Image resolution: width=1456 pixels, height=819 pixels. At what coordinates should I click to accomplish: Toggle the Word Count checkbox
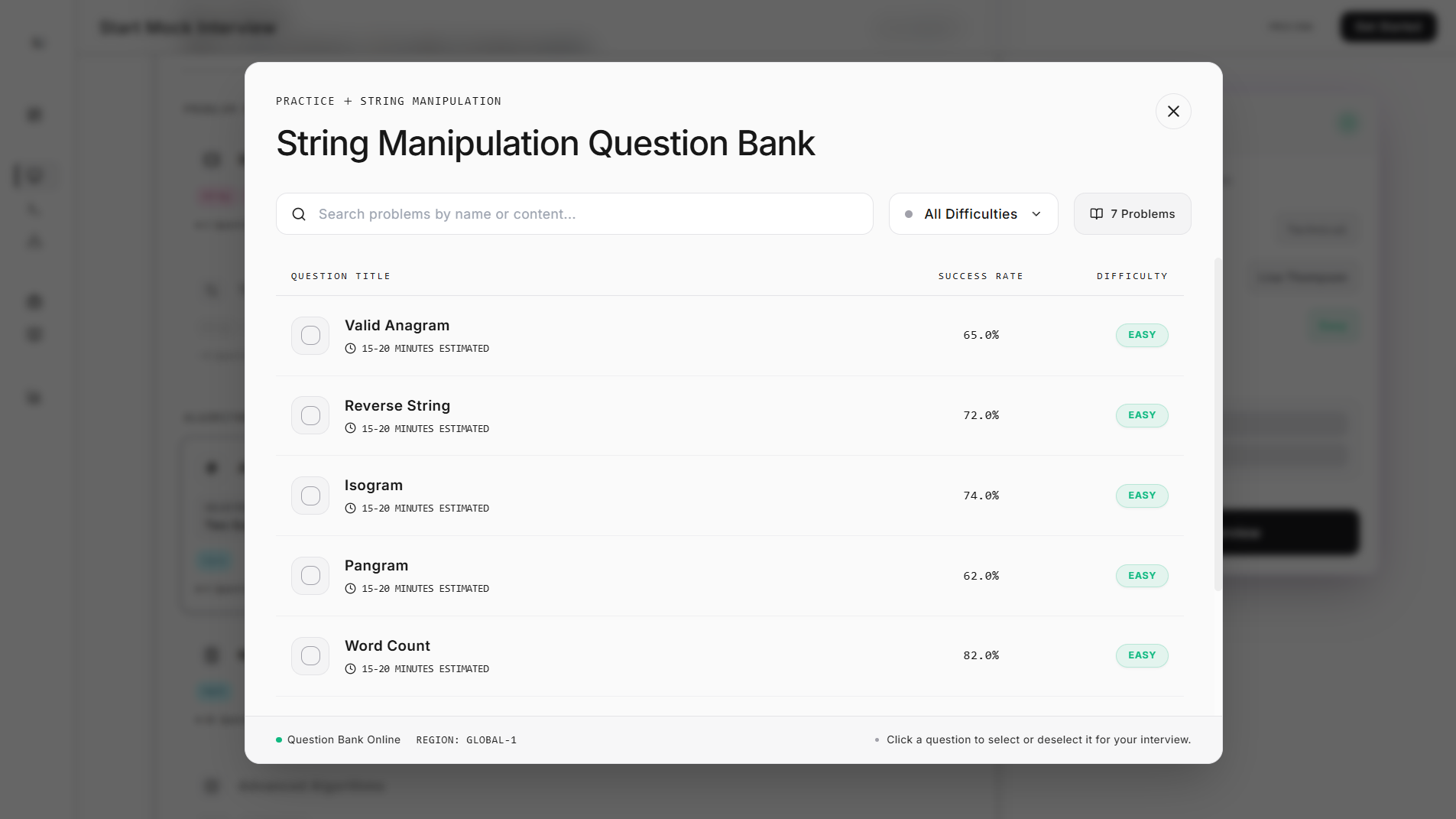tap(310, 656)
